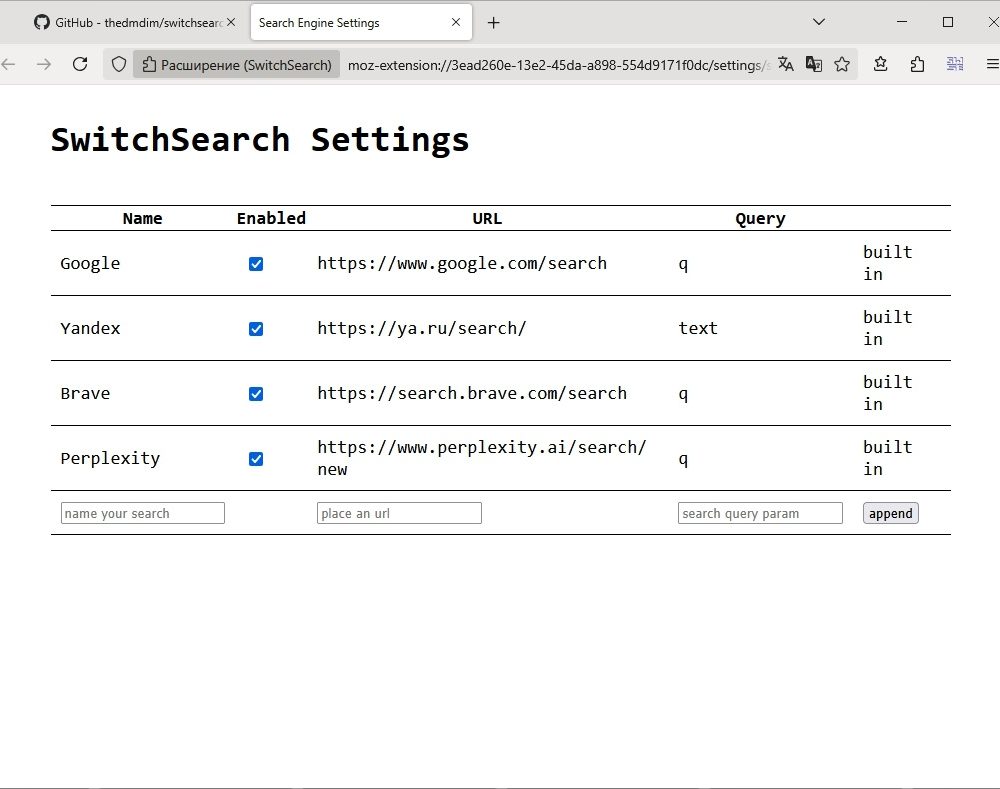Expand the list all tabs chevron
The width and height of the screenshot is (1000, 789).
pyautogui.click(x=819, y=22)
